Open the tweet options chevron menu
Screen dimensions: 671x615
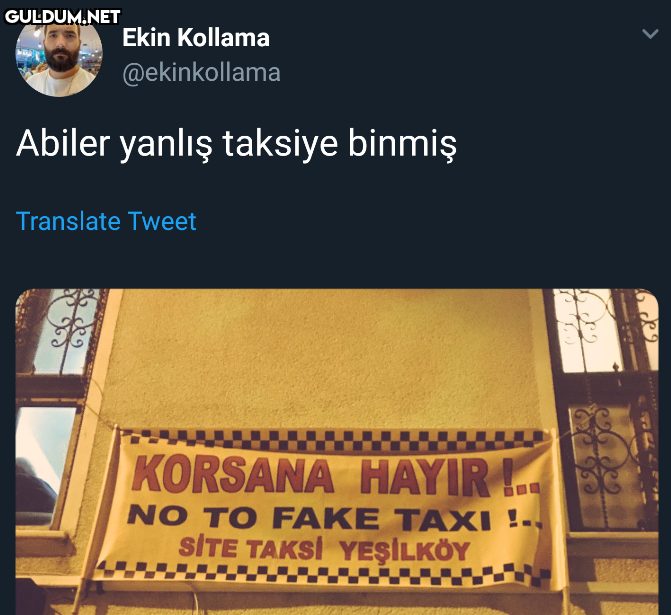(650, 33)
